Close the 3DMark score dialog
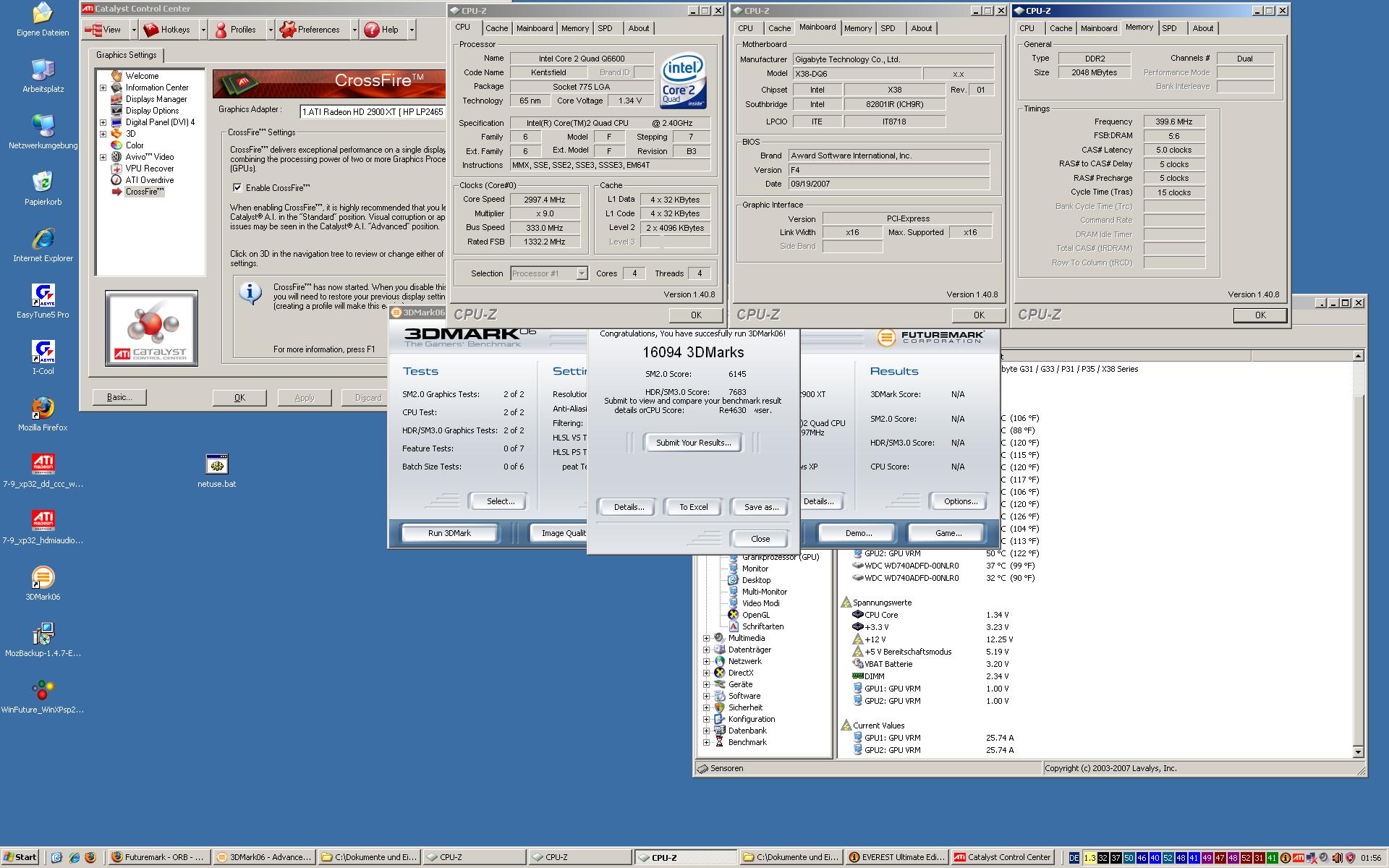Screen dimensions: 1389x868 pos(760,539)
